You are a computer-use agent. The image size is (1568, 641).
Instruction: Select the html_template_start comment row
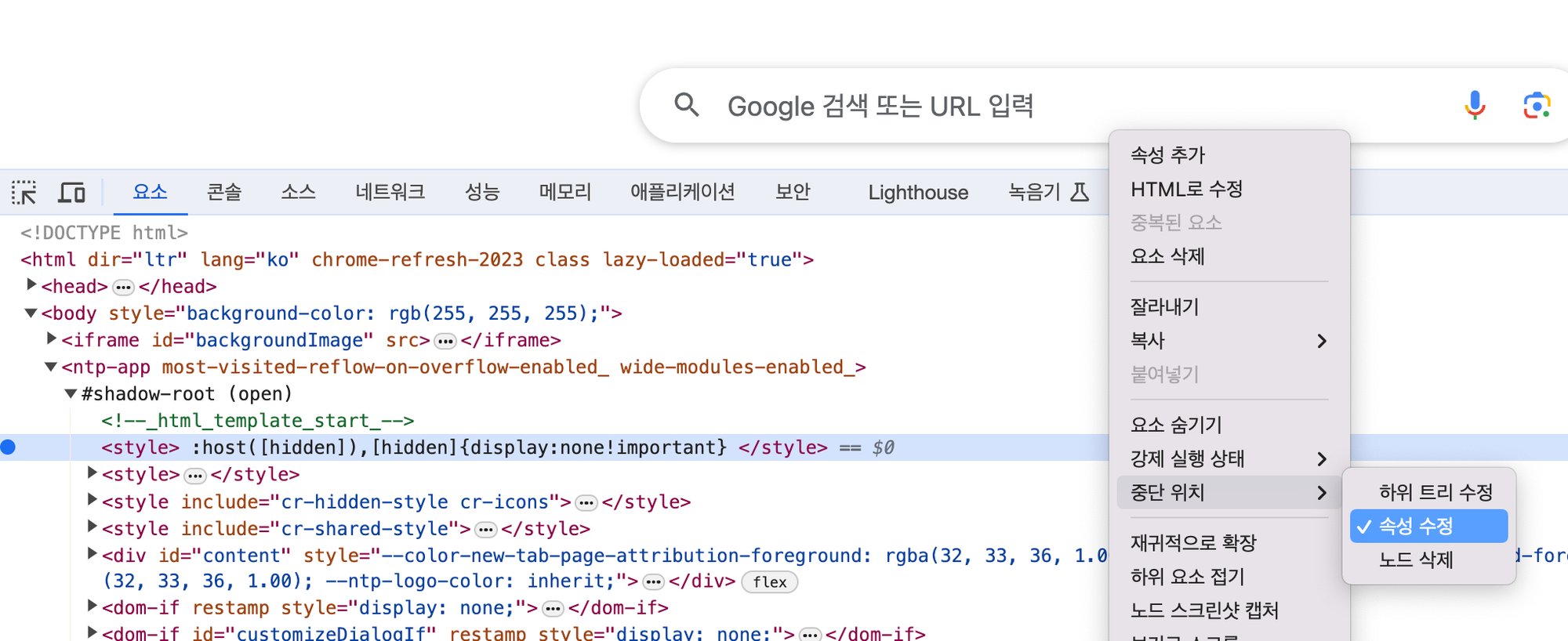257,421
